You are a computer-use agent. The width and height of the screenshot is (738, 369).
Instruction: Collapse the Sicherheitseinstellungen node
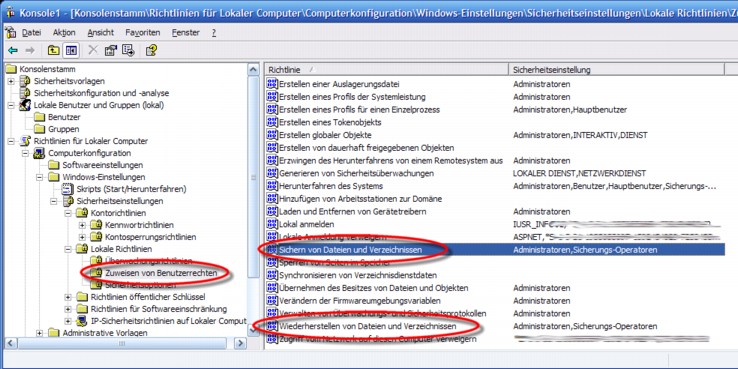click(x=54, y=201)
